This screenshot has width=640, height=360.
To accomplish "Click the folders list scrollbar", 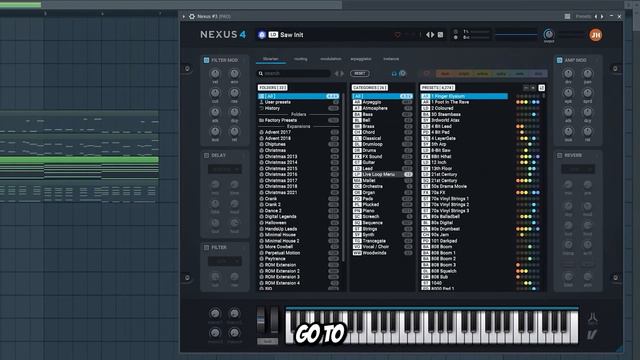I will point(344,178).
